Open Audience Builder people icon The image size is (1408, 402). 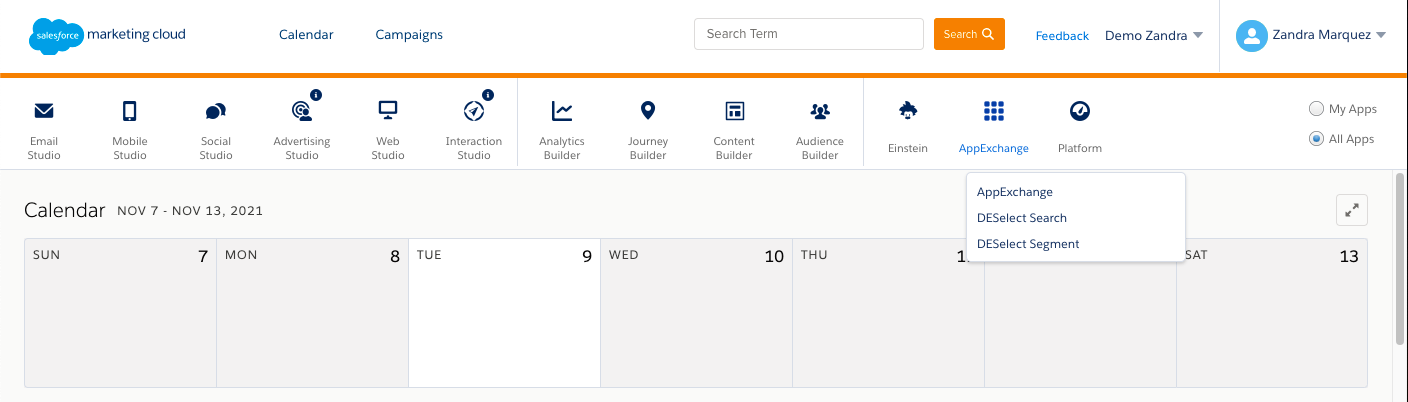pyautogui.click(x=820, y=111)
